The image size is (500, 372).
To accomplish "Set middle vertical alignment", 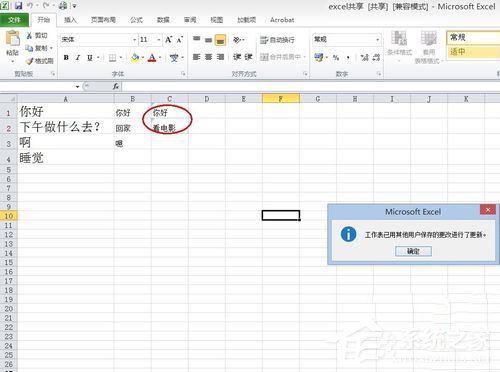I will click(209, 40).
